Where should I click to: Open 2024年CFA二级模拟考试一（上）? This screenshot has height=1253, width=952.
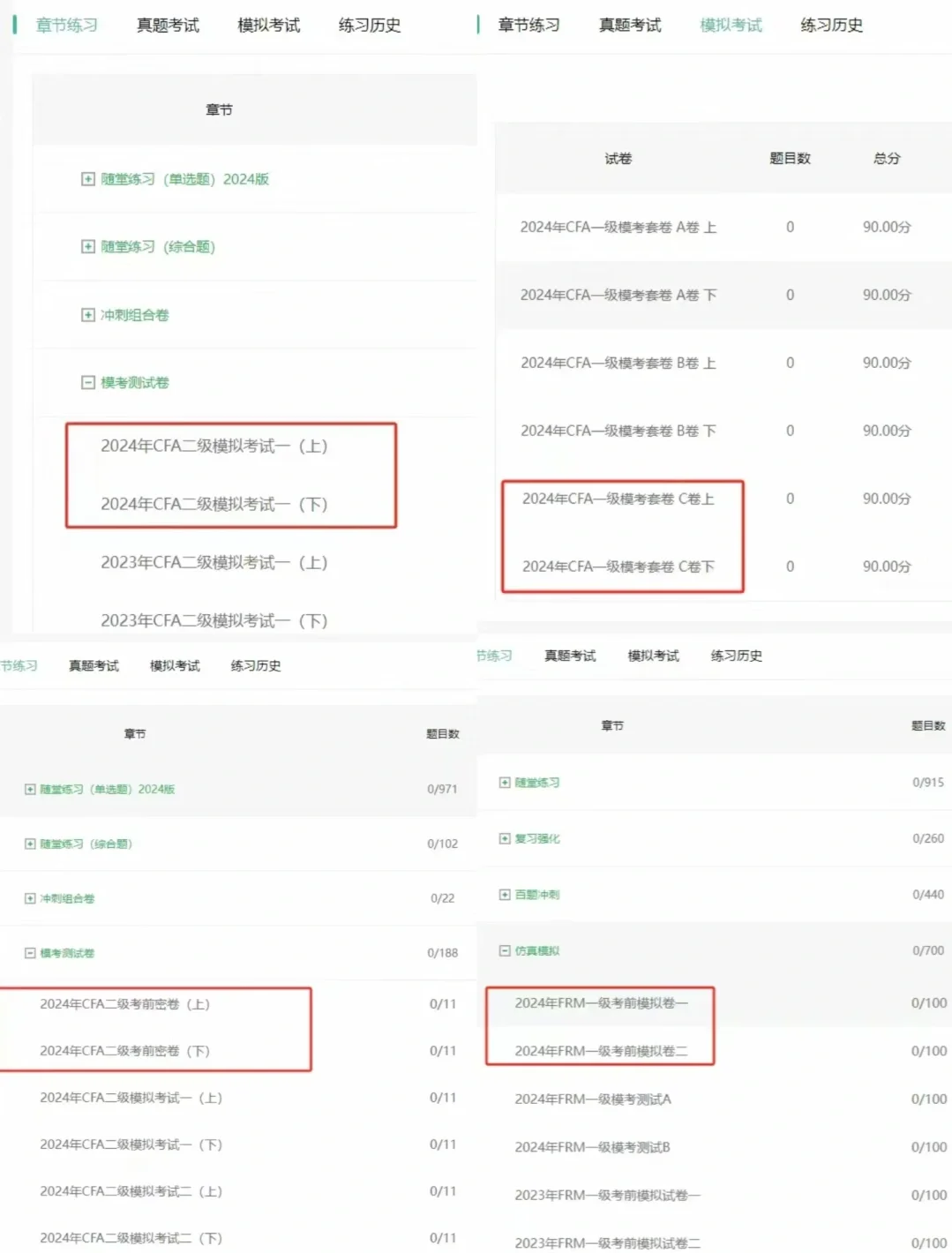(x=215, y=446)
